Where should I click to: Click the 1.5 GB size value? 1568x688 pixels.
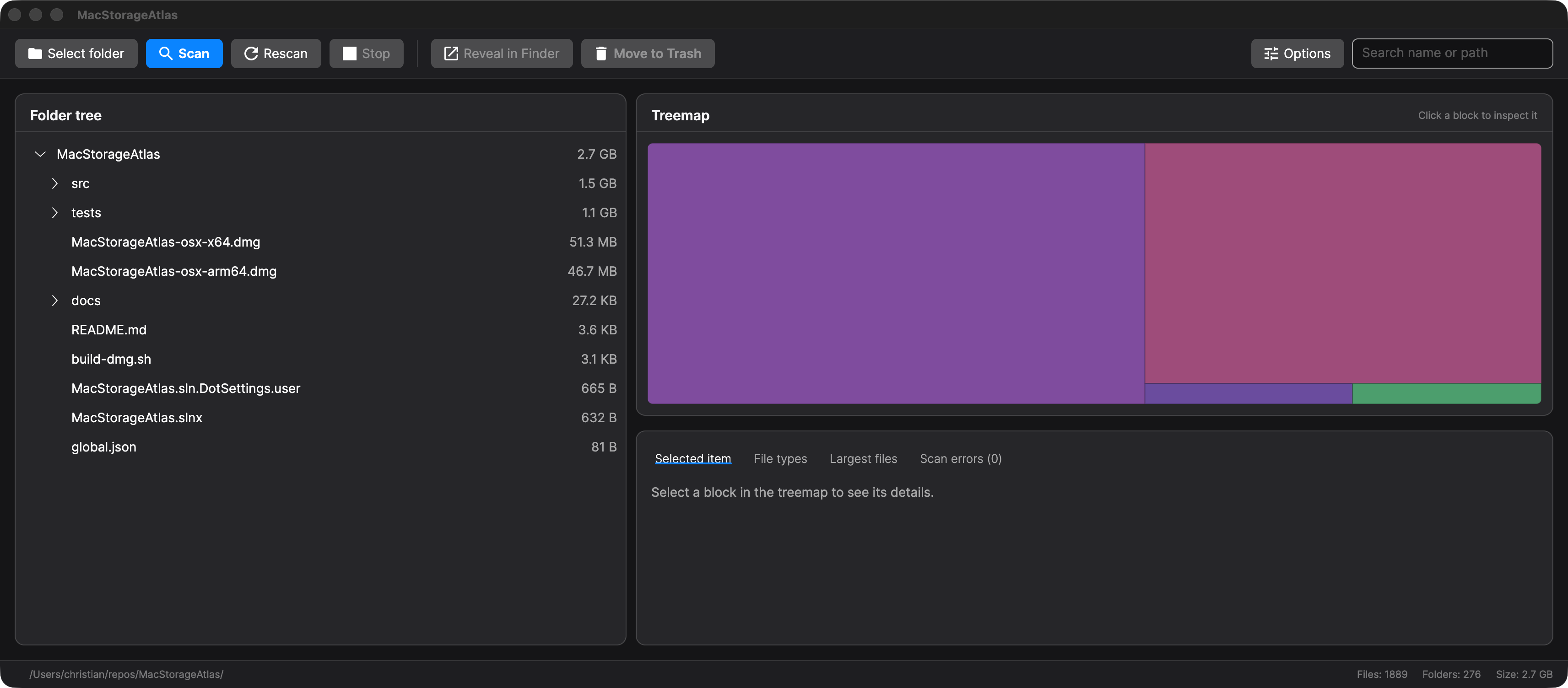pyautogui.click(x=597, y=183)
